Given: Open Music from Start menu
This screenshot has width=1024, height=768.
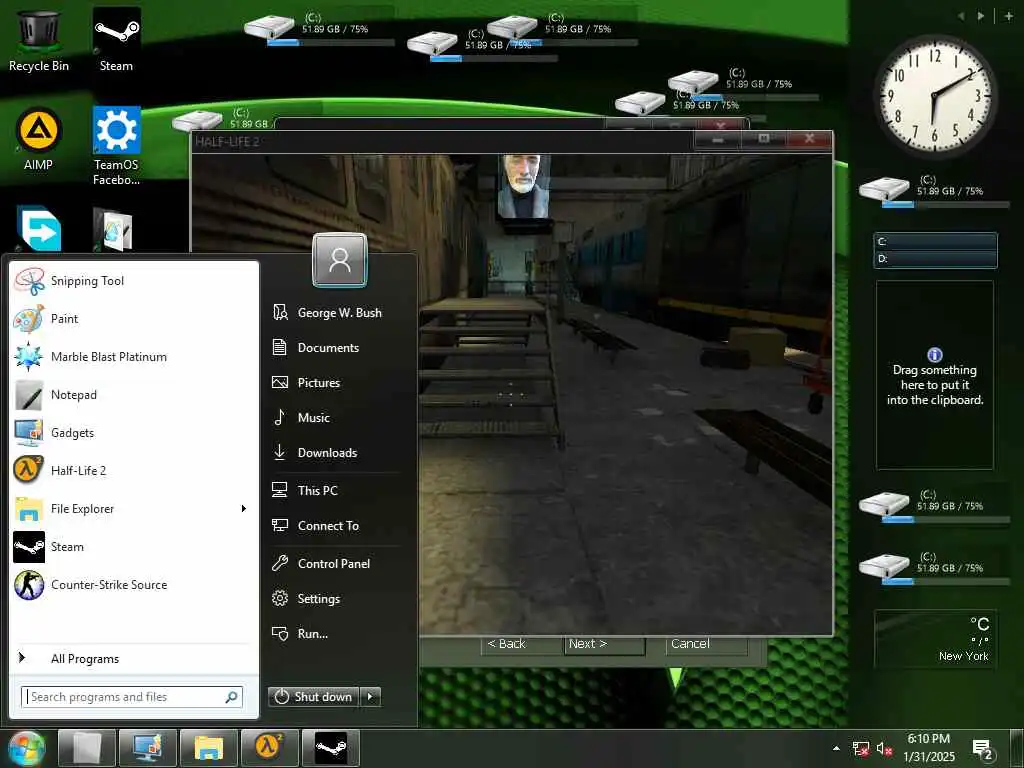Looking at the screenshot, I should point(334,417).
